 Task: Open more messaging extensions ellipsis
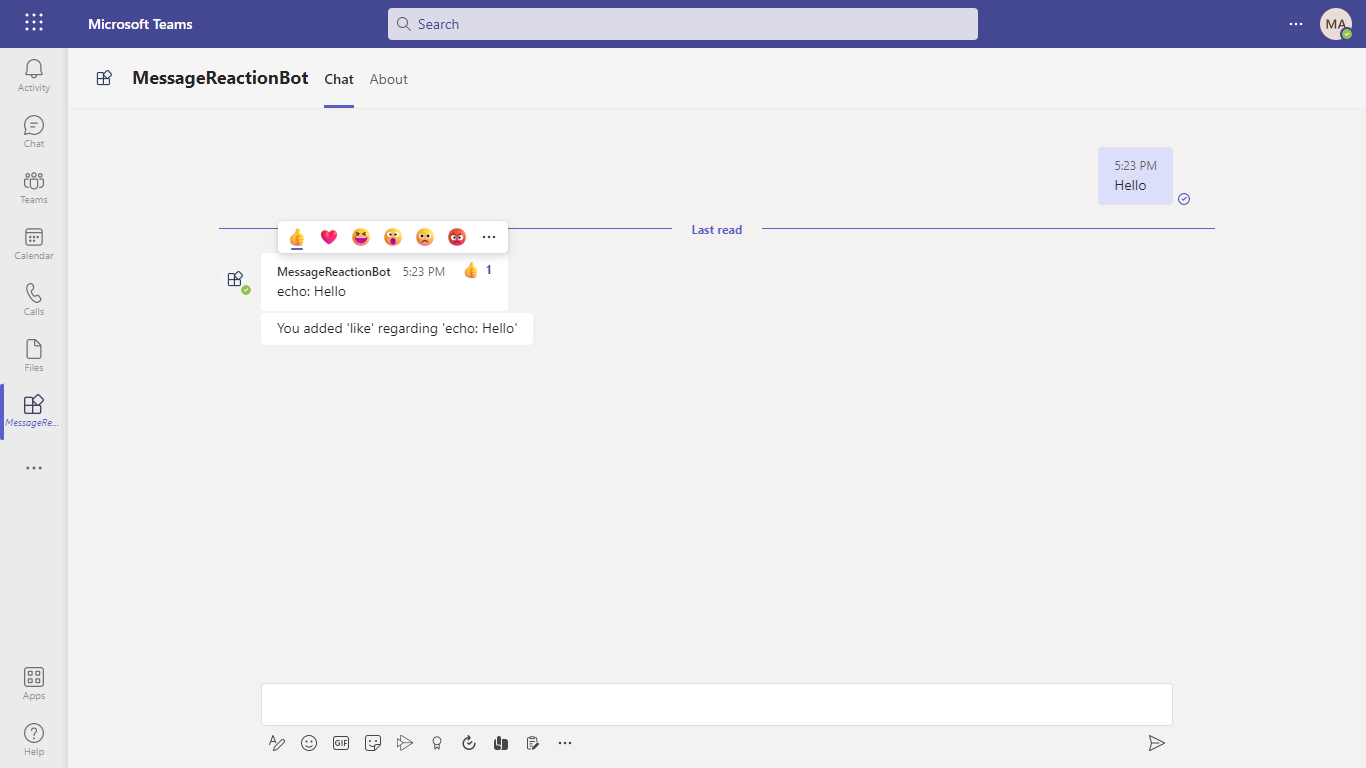coord(565,743)
